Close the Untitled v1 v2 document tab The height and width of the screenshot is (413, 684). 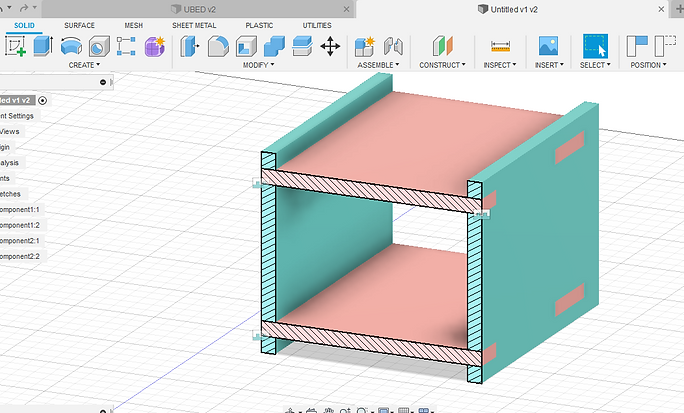(x=661, y=9)
